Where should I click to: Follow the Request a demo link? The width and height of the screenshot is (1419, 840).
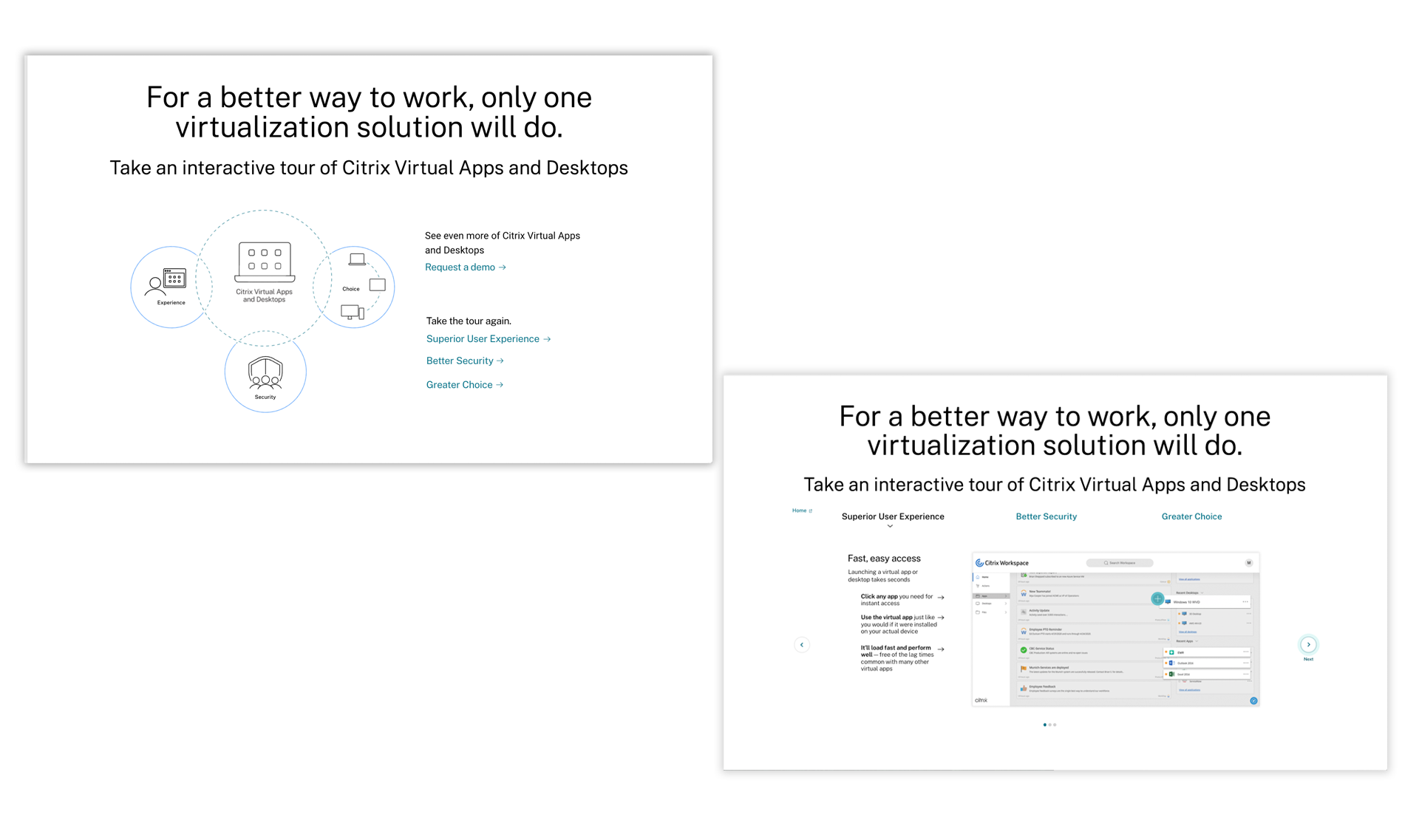point(466,267)
